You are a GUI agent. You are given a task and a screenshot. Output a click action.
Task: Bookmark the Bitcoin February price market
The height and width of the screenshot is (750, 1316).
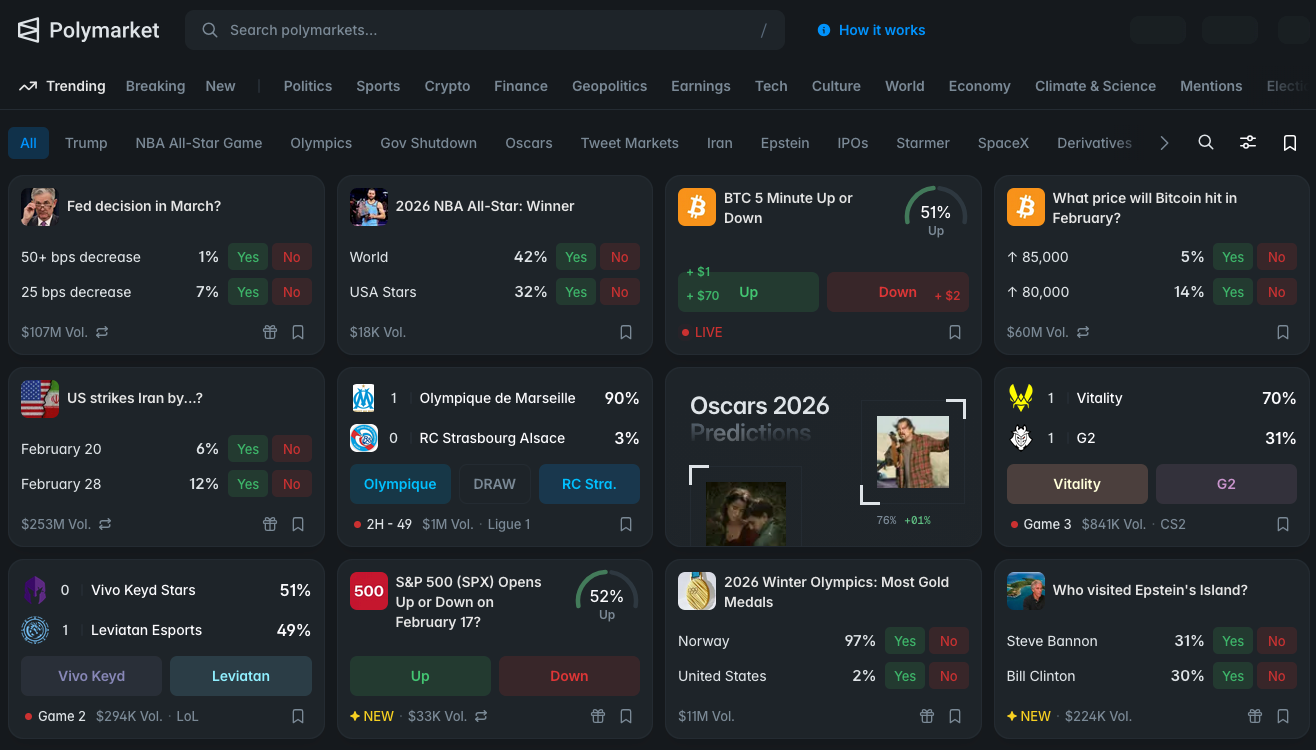(1283, 332)
